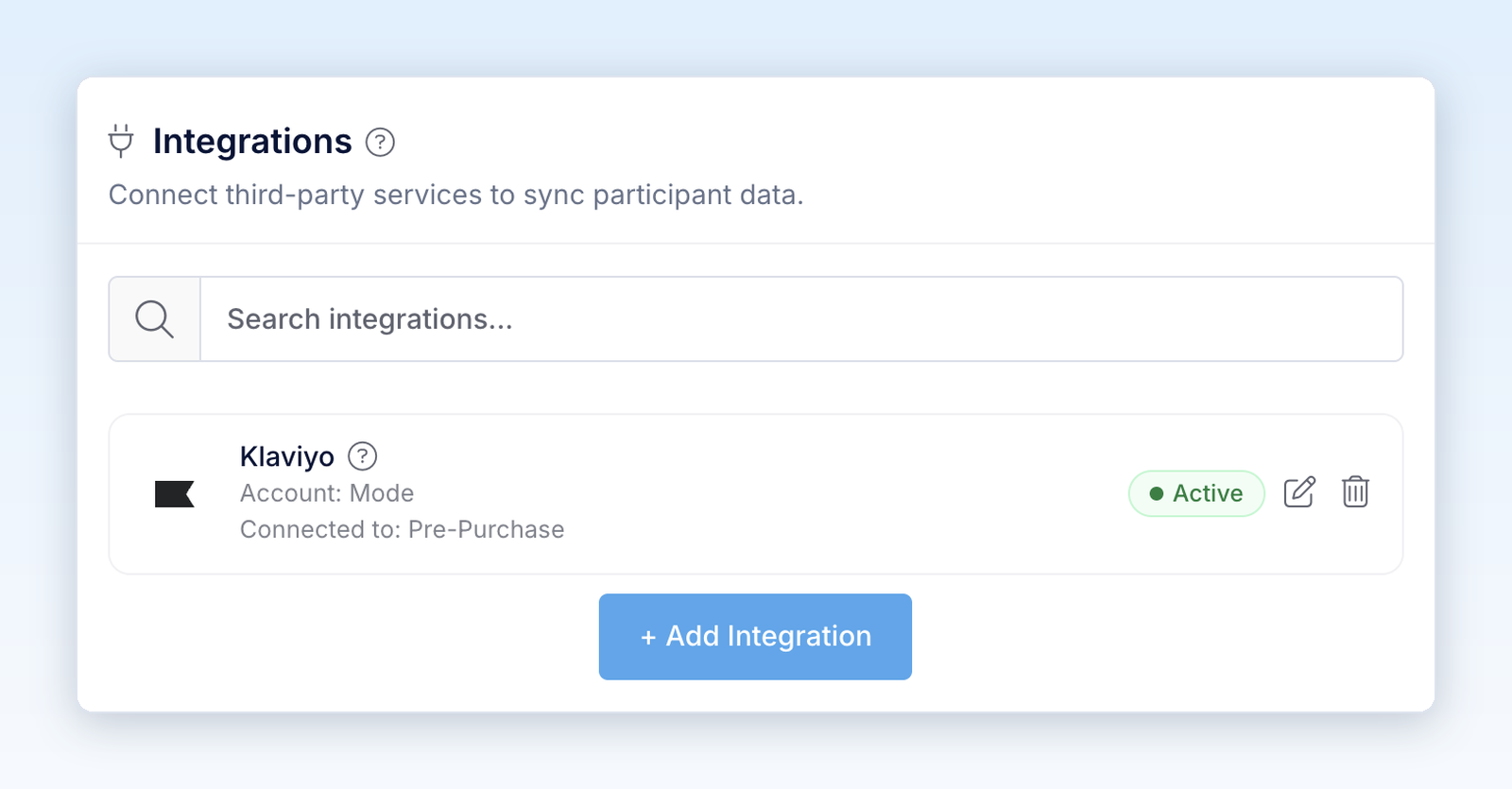Delete the Klaviyo integration with trash icon
The height and width of the screenshot is (789, 1512).
pyautogui.click(x=1355, y=492)
